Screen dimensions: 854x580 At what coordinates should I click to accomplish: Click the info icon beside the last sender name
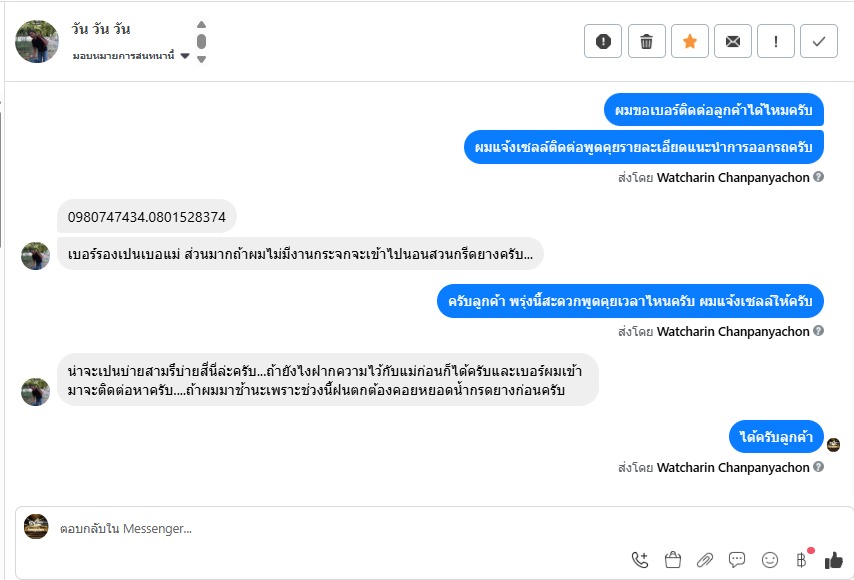[x=819, y=467]
